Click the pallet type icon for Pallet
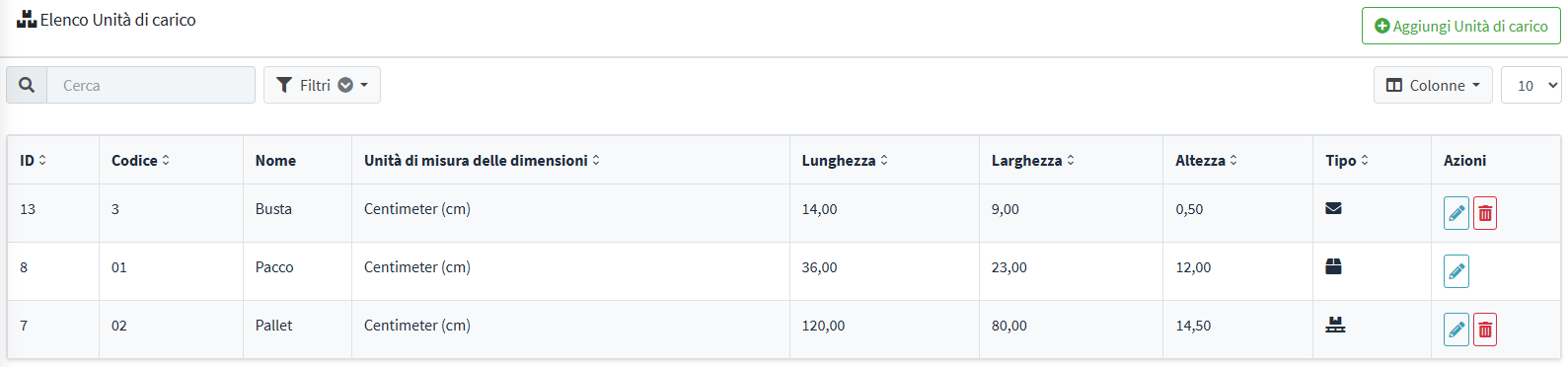Screen dimensions: 1568x367 point(1335,325)
